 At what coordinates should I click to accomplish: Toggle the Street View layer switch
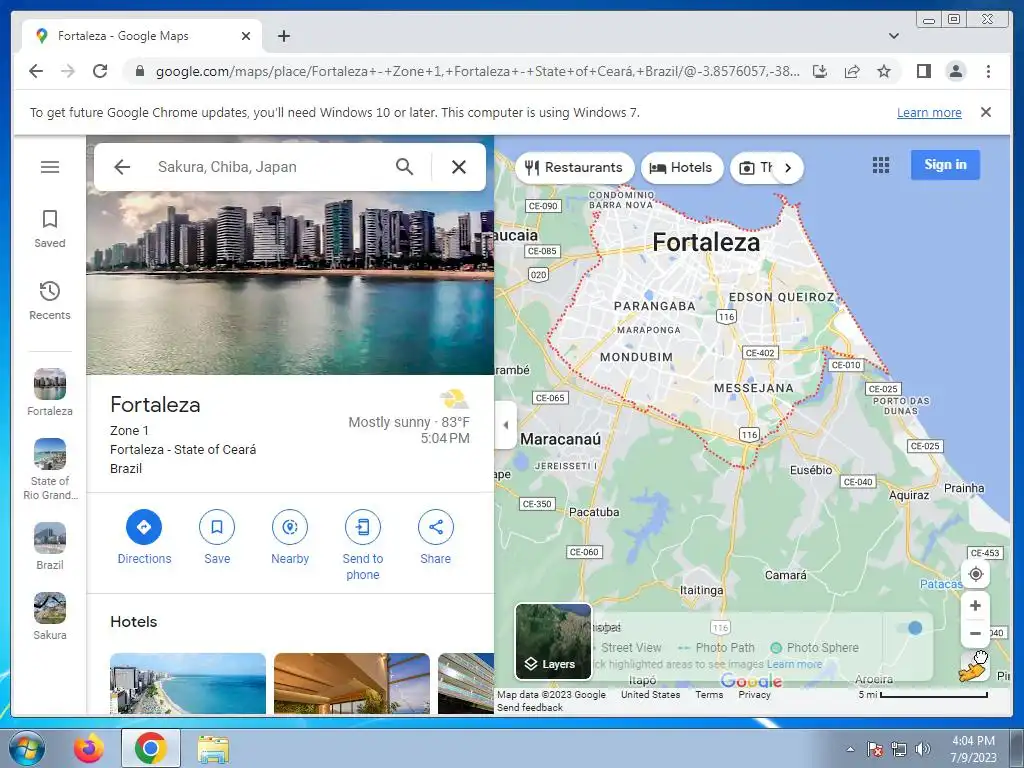click(909, 628)
